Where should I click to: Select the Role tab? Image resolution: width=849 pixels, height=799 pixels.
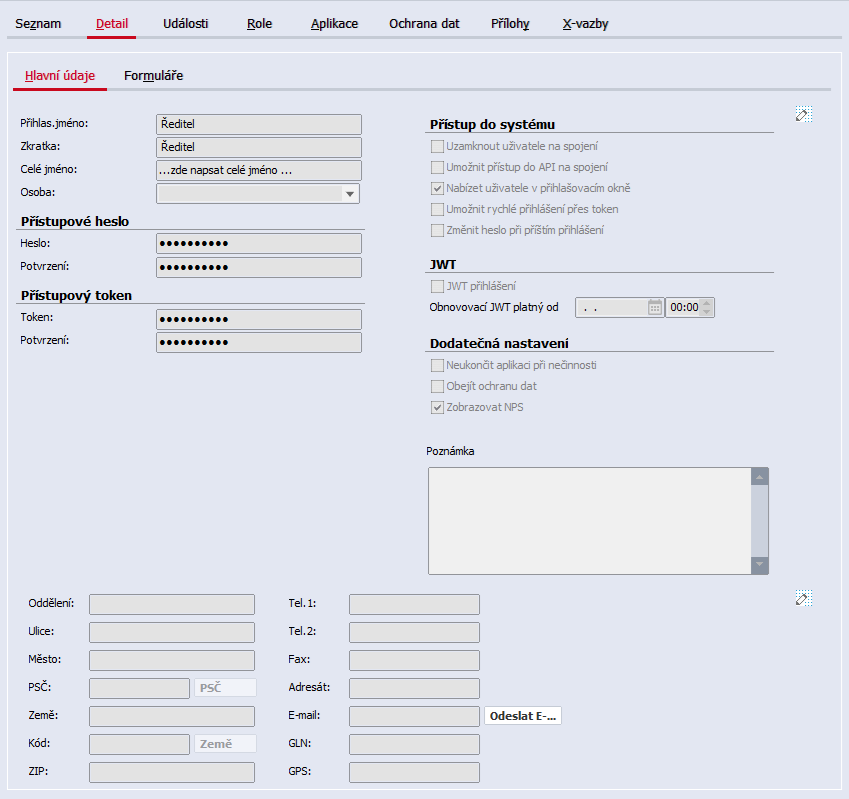tap(259, 24)
